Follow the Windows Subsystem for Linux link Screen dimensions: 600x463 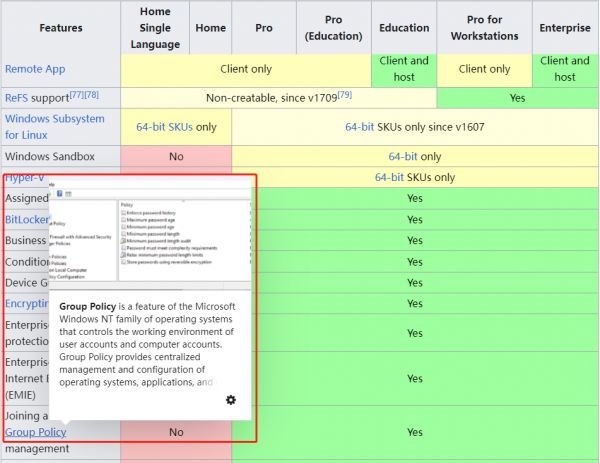[54, 126]
